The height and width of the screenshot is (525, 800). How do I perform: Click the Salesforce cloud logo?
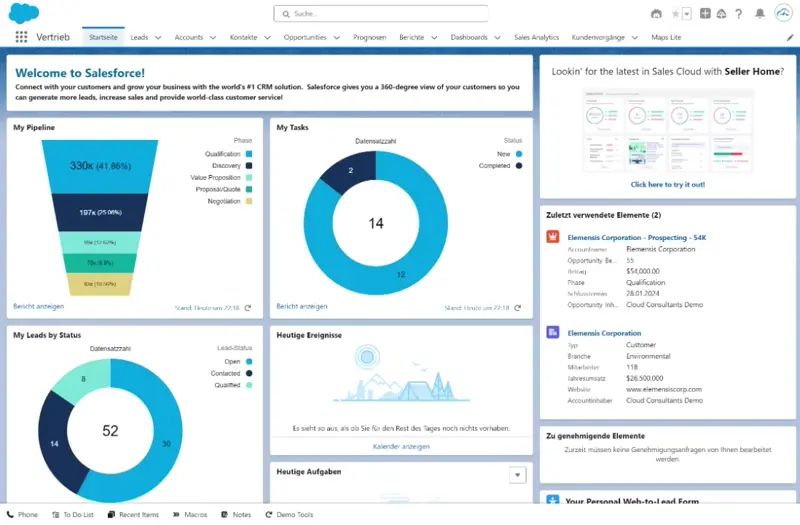click(x=23, y=13)
